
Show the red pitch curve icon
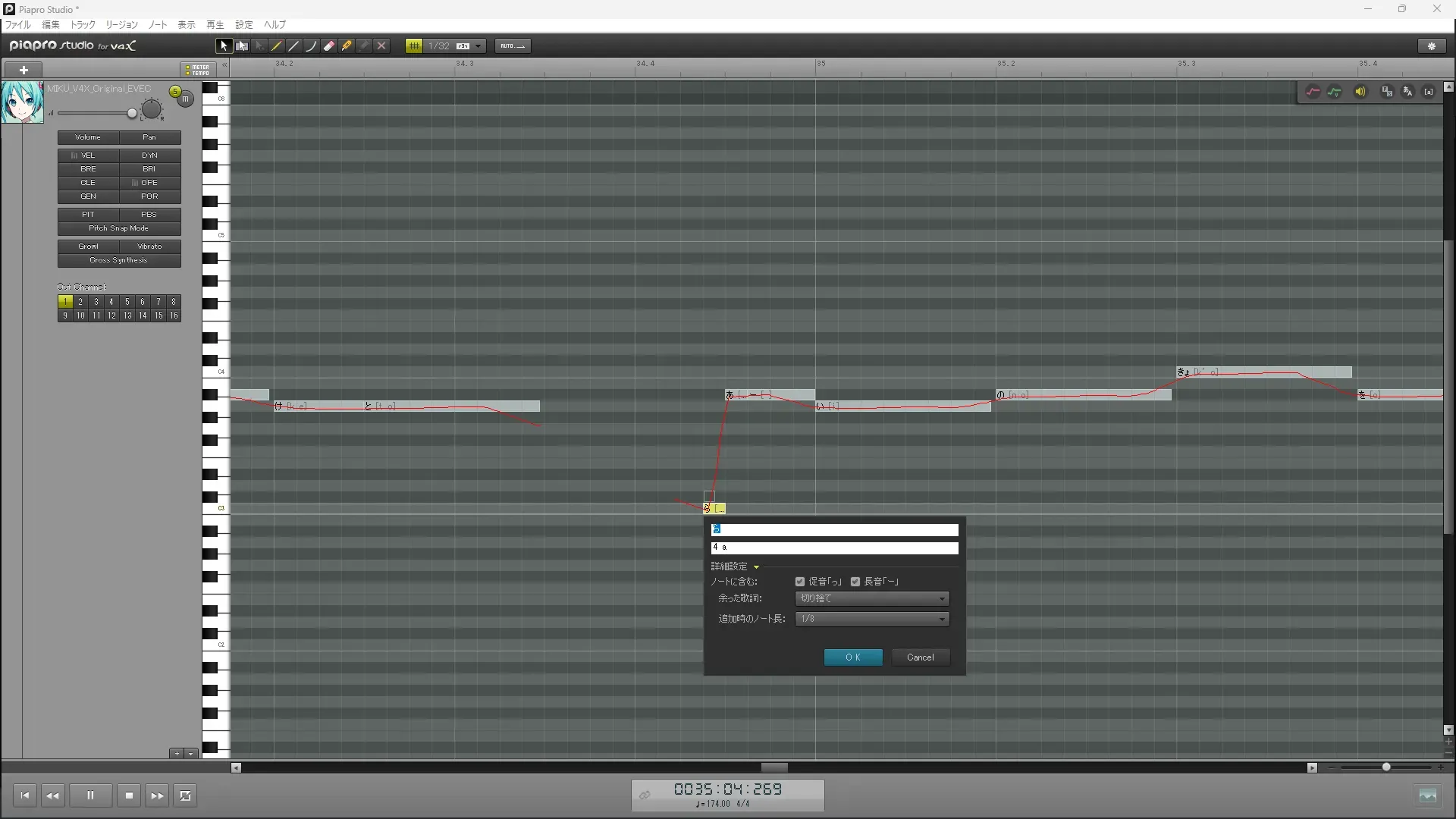(x=1313, y=92)
